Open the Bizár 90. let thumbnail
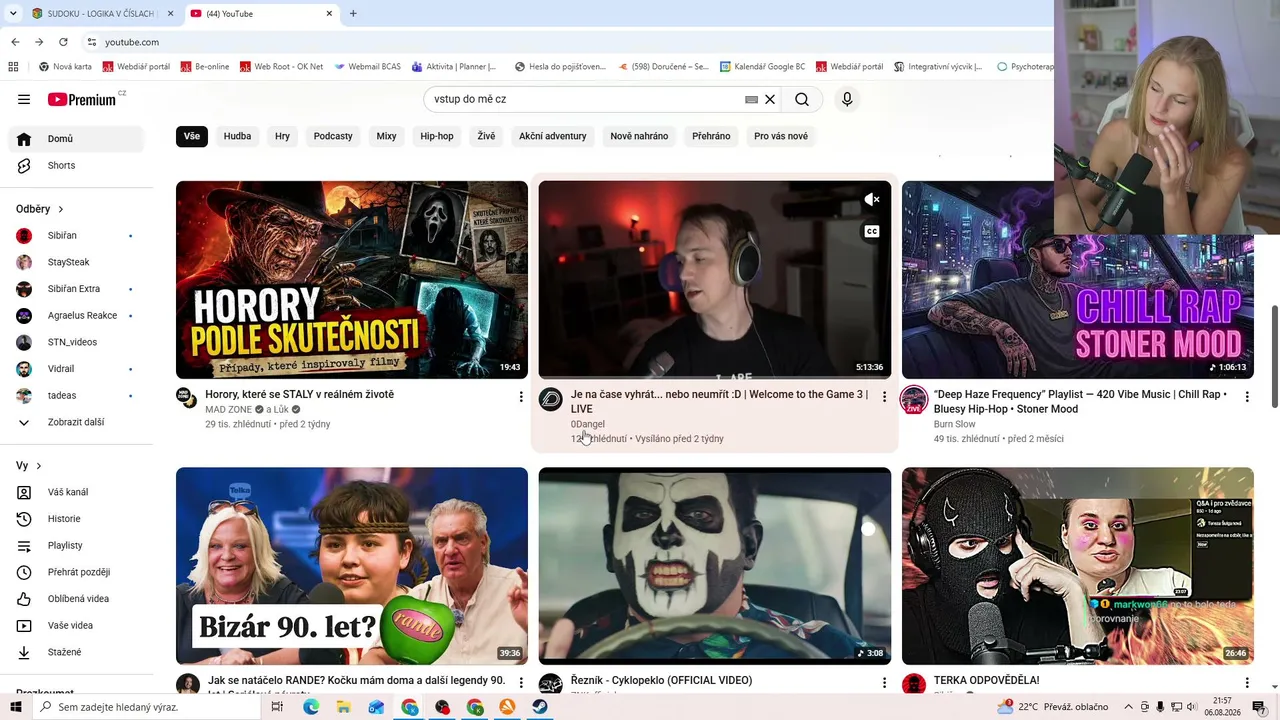 (352, 566)
